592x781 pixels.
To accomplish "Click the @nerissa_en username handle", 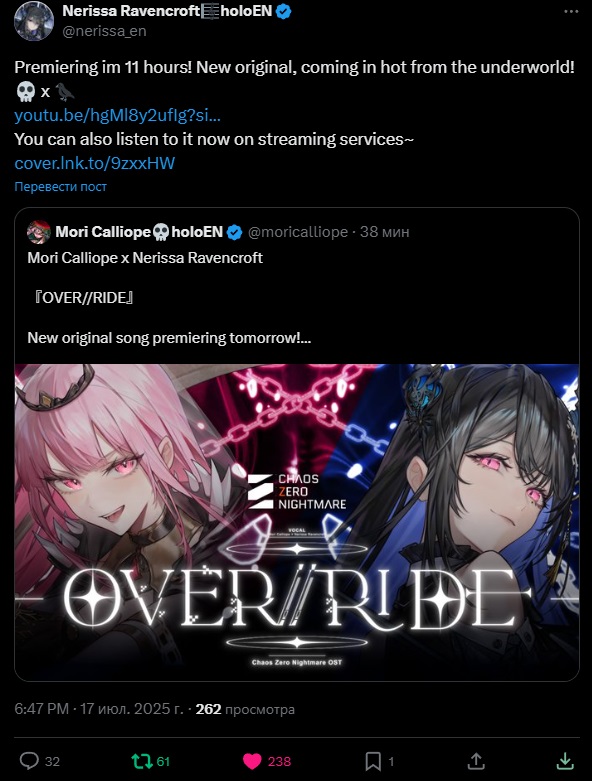I will tap(104, 31).
